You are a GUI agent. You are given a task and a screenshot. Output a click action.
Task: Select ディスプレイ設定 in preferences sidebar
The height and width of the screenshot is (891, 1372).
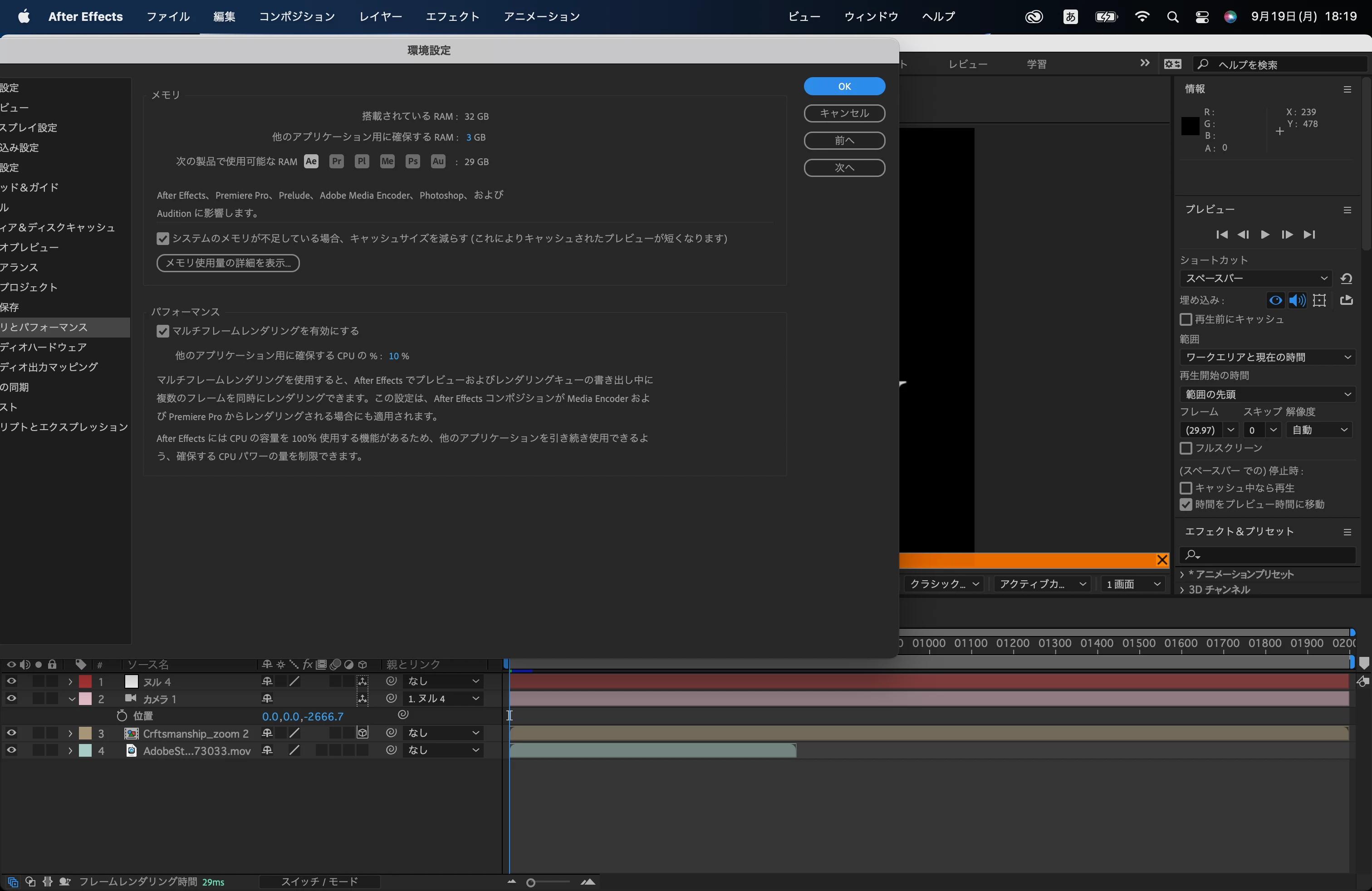[x=29, y=127]
